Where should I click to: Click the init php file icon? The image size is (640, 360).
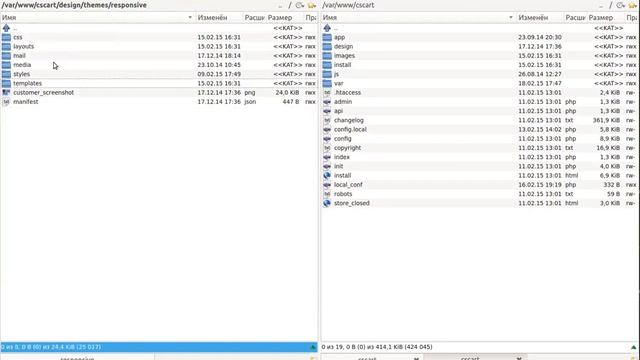point(327,167)
